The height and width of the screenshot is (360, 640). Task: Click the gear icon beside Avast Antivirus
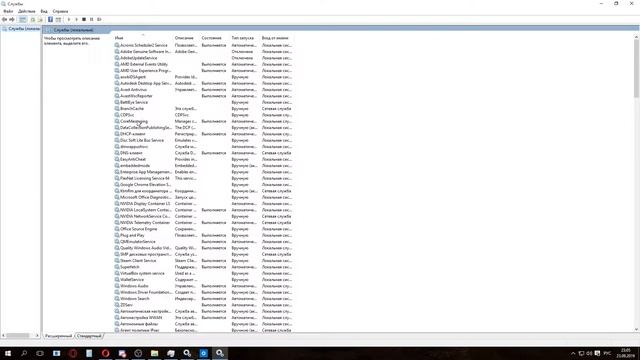click(117, 89)
